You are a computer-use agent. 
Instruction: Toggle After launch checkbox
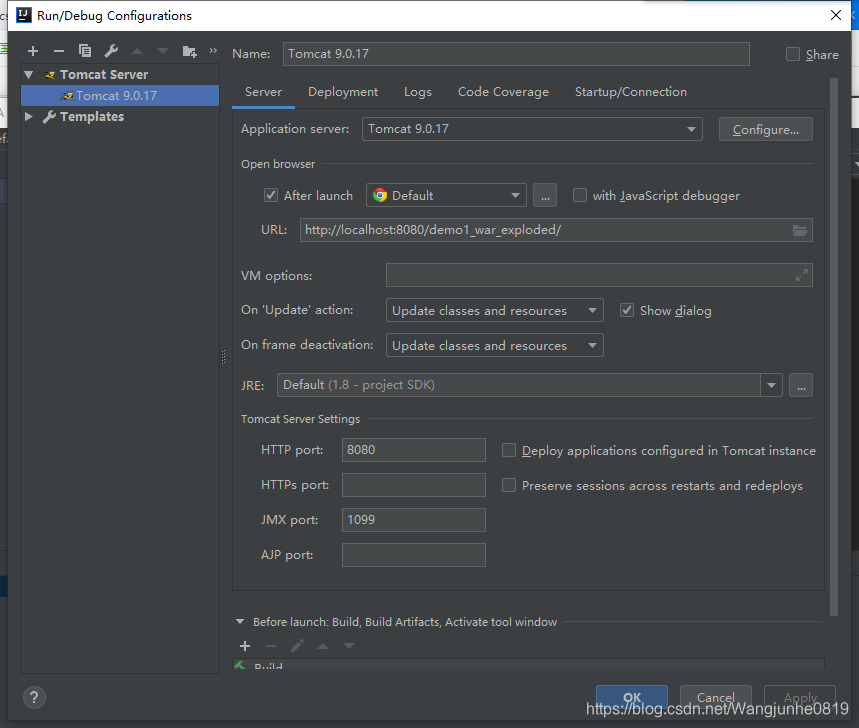click(x=271, y=195)
